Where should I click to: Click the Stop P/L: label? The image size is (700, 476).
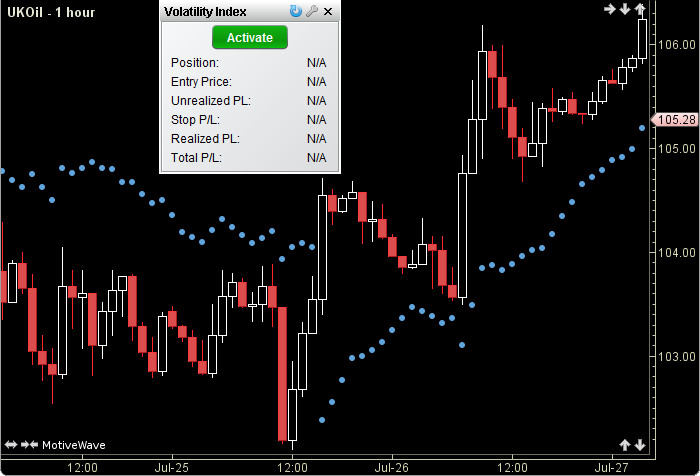pos(195,120)
